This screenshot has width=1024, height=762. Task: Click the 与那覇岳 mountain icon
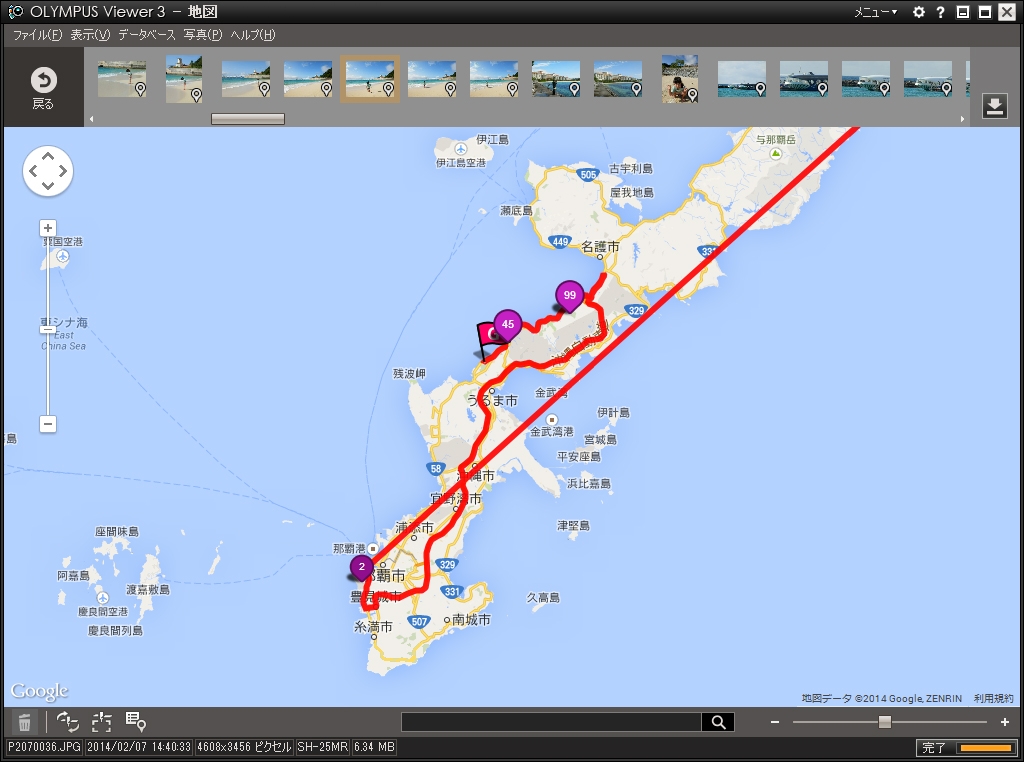pyautogui.click(x=775, y=154)
